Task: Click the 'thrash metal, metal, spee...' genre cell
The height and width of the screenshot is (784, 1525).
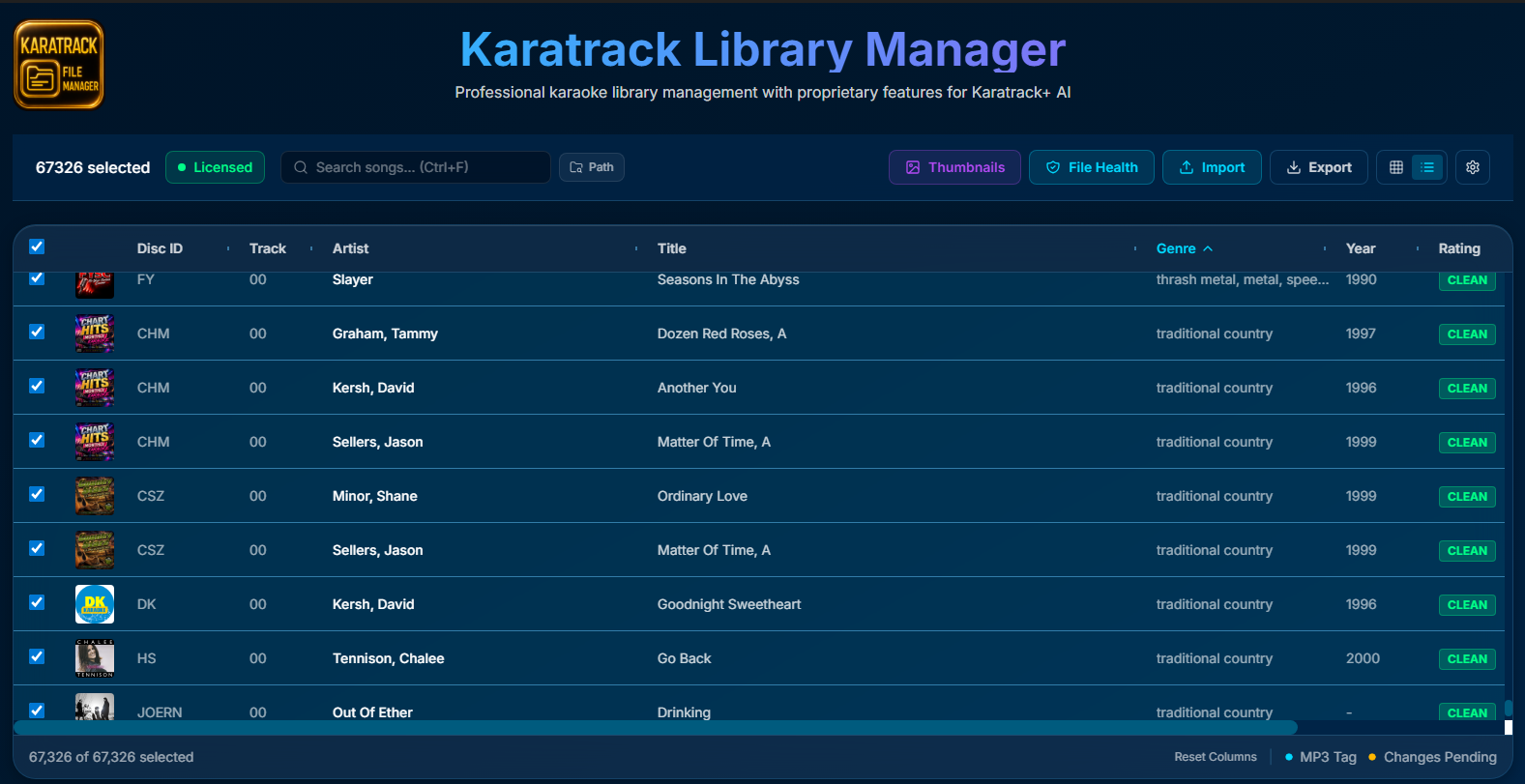Action: (1243, 279)
